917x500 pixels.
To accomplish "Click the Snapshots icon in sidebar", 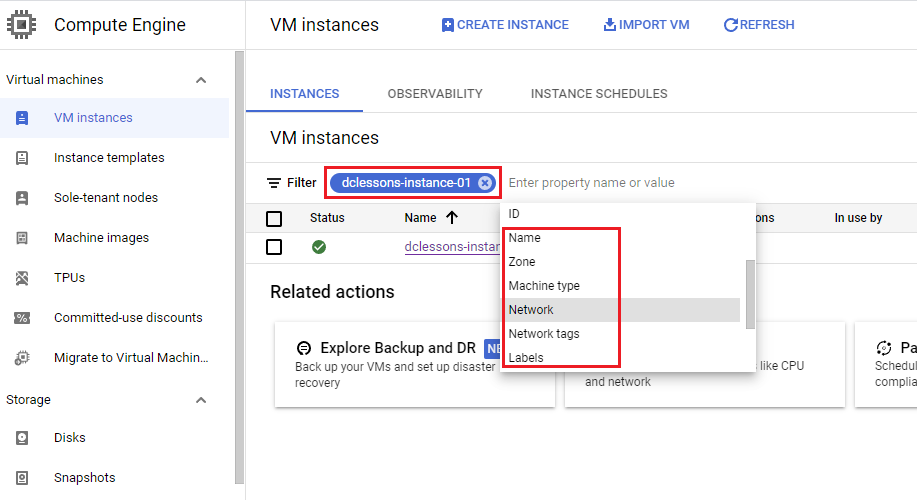I will pyautogui.click(x=22, y=478).
